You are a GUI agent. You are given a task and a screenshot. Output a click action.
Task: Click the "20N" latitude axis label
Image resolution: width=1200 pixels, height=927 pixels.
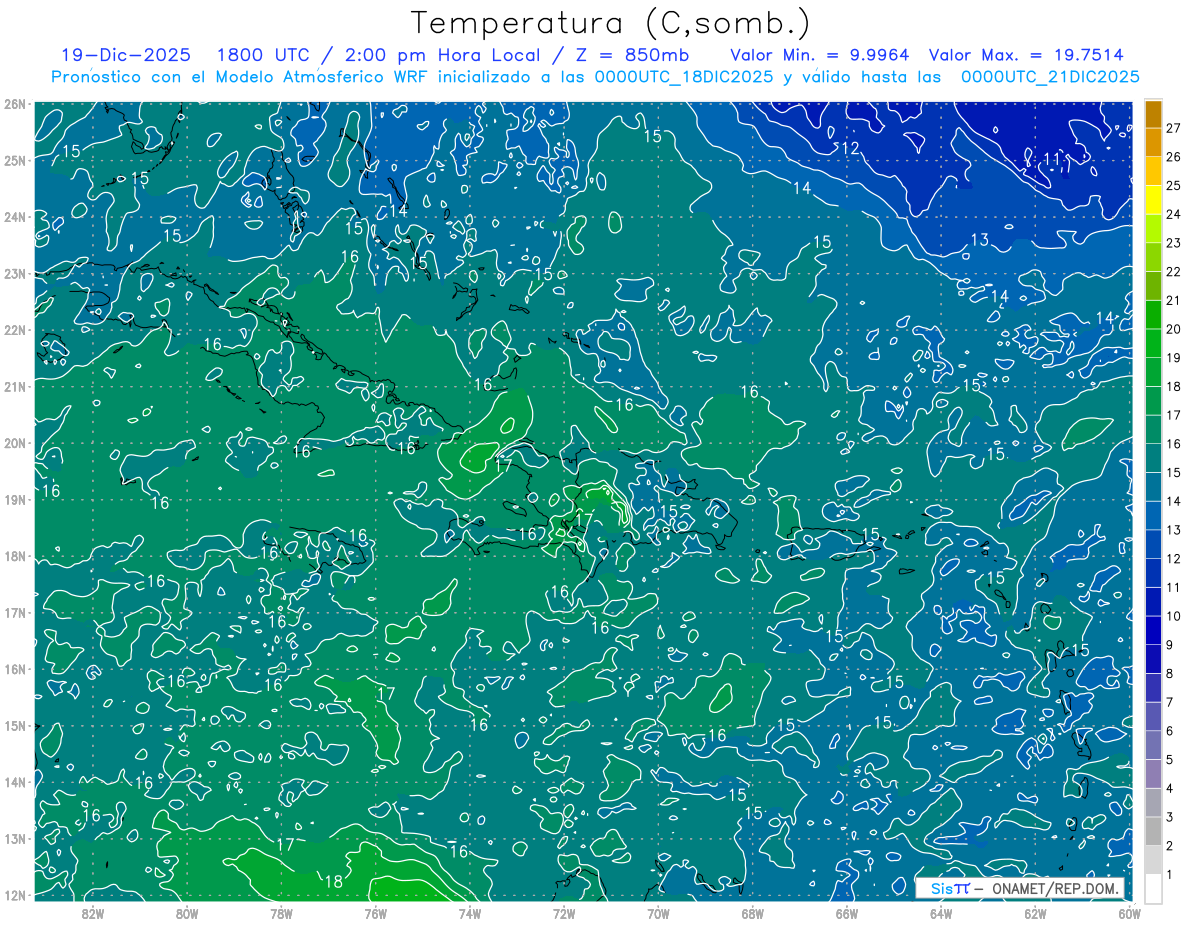14,442
